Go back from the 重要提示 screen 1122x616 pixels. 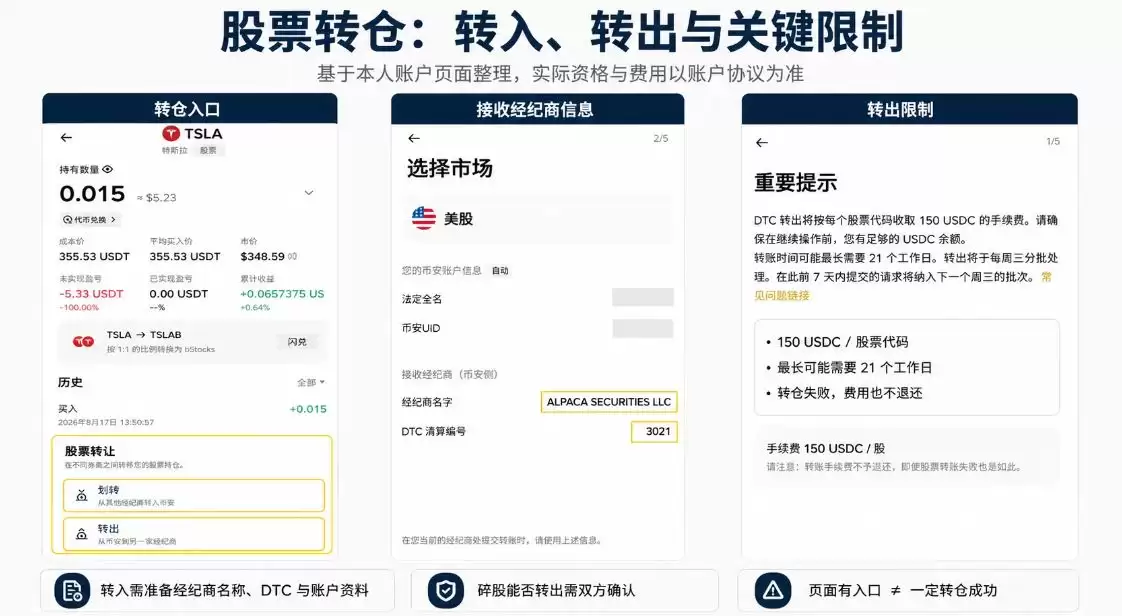762,143
